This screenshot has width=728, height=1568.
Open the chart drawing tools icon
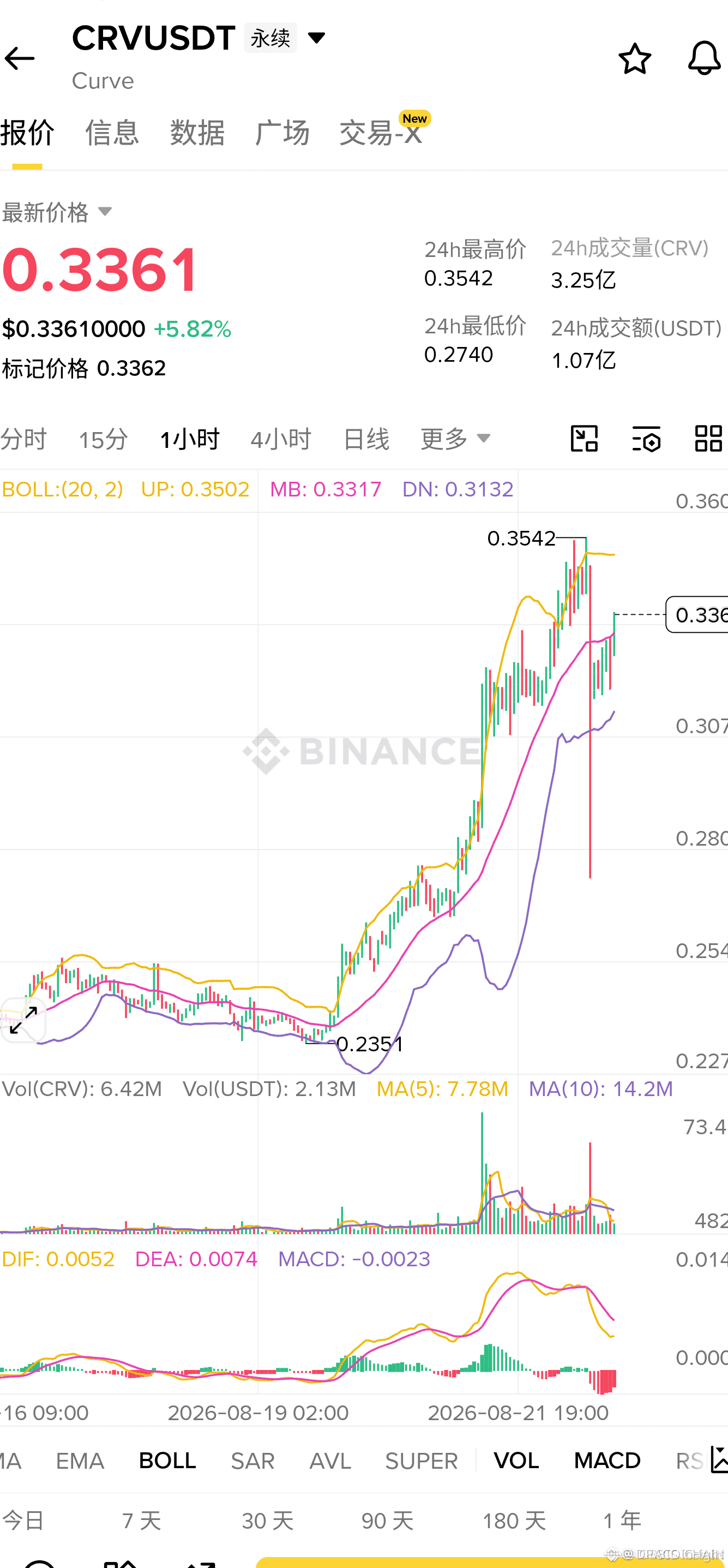coord(584,438)
